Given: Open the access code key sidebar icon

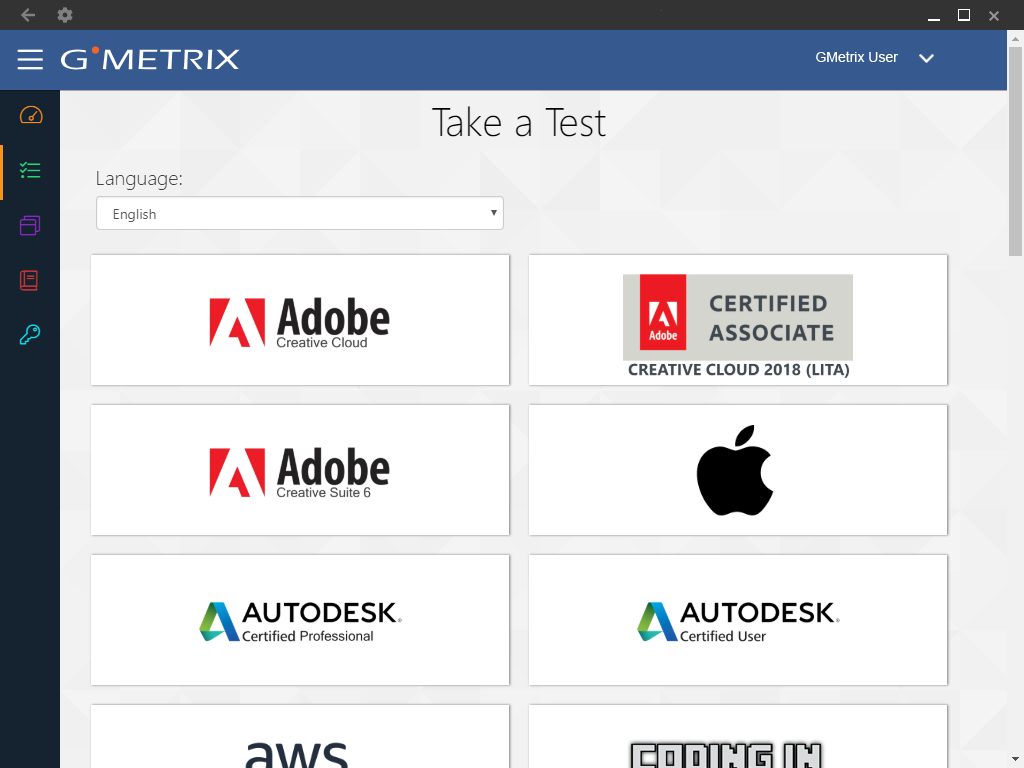Looking at the screenshot, I should pyautogui.click(x=30, y=335).
